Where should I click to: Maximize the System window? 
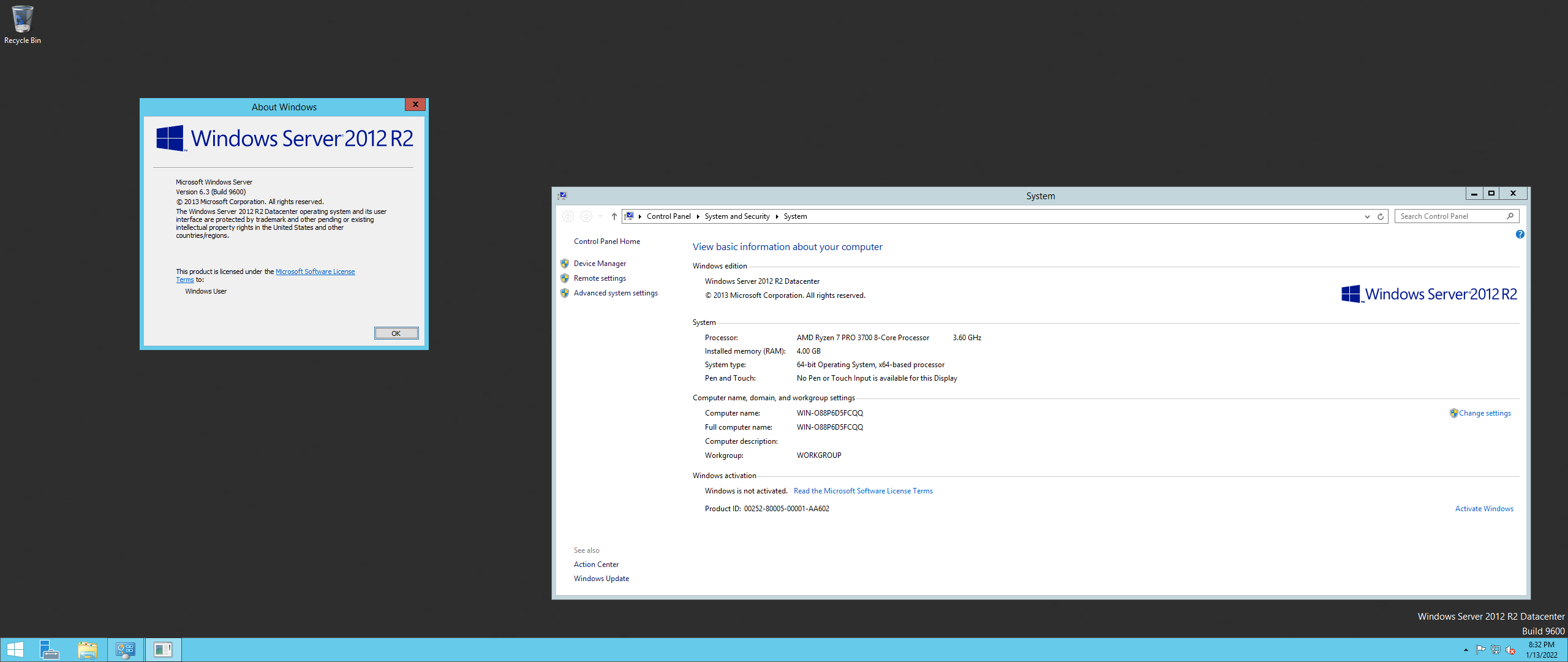click(1491, 194)
